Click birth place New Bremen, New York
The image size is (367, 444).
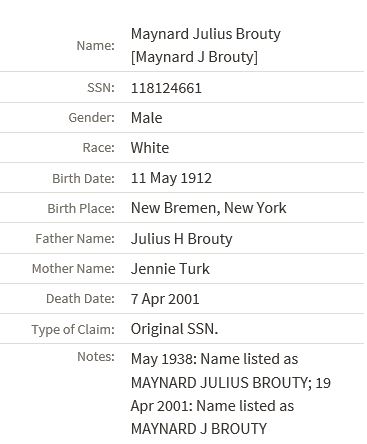click(x=209, y=208)
